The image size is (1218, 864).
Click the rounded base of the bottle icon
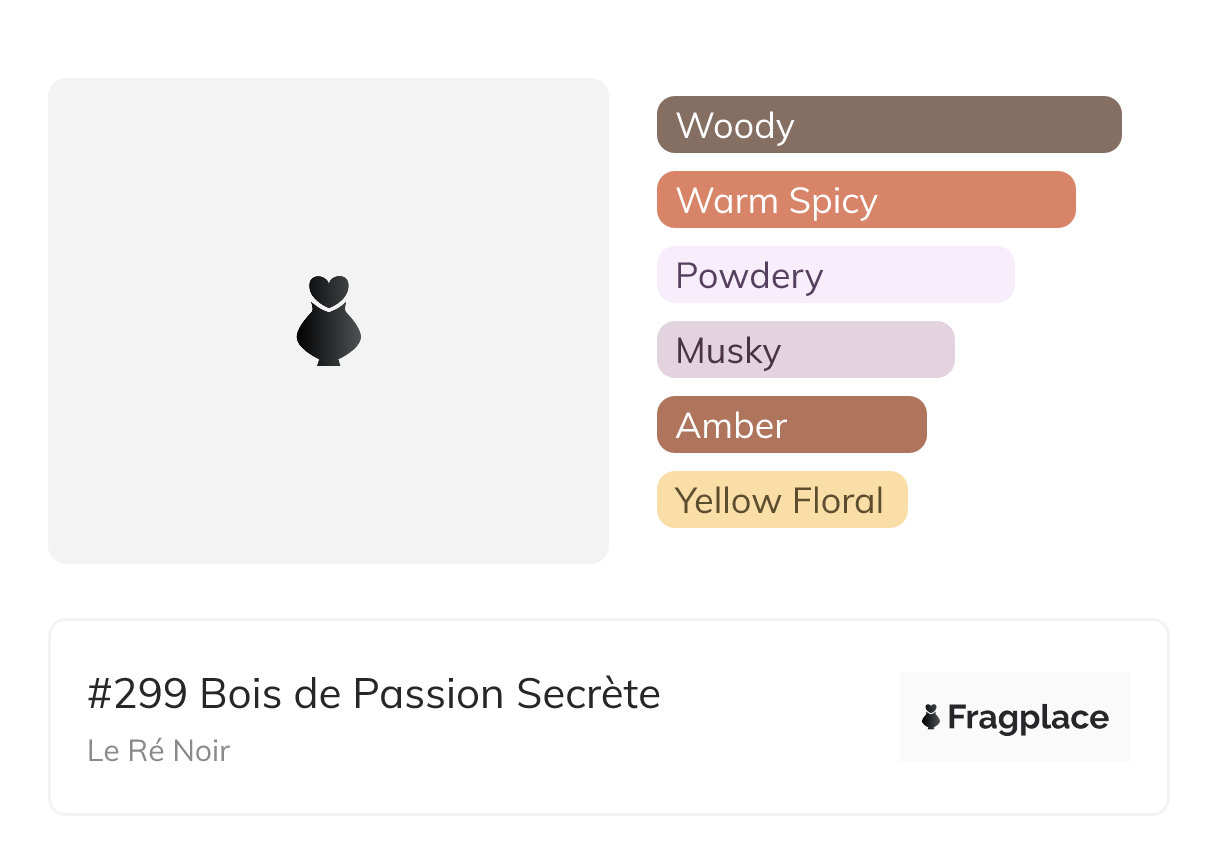point(328,340)
